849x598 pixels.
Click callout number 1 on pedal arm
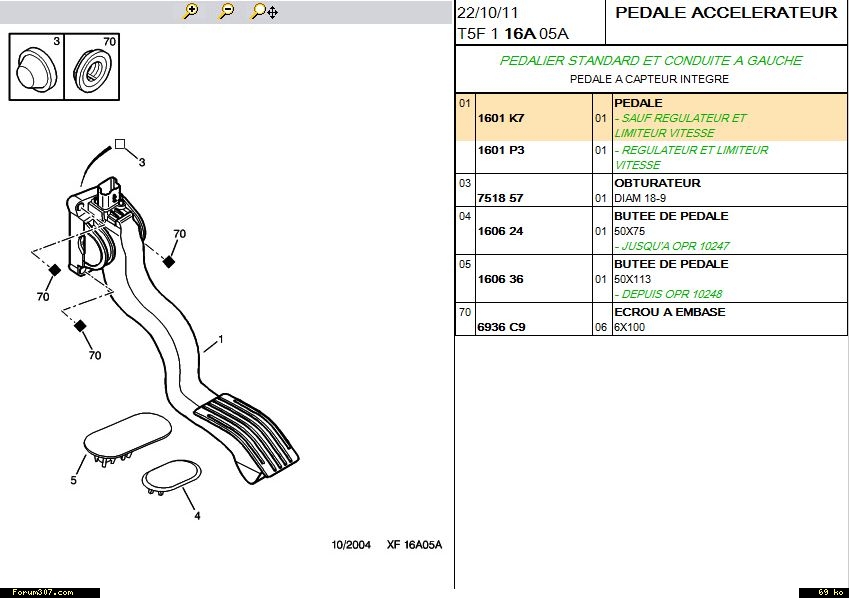tap(220, 340)
